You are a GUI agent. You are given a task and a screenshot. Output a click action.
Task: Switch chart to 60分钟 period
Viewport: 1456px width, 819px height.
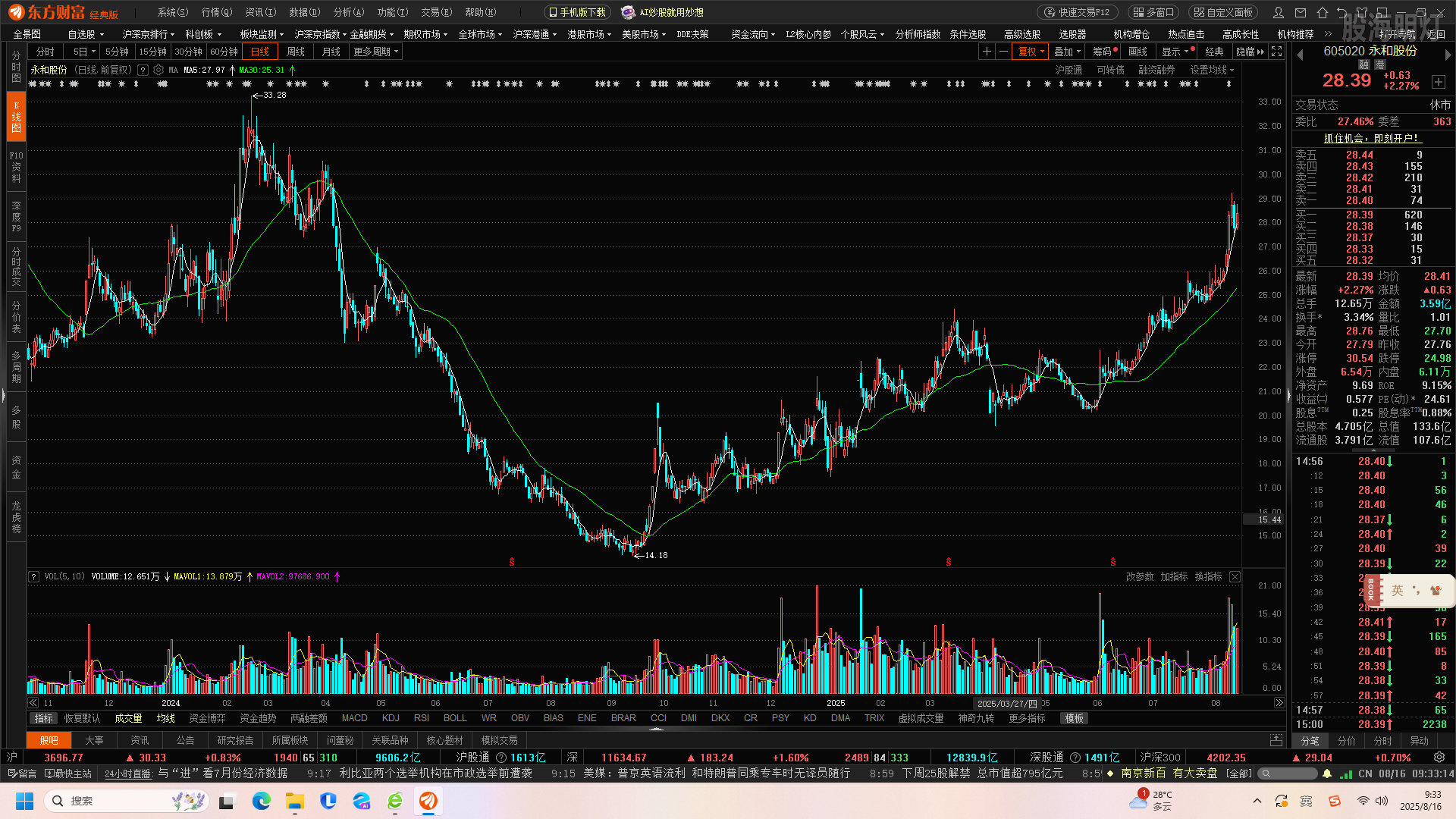coord(224,52)
